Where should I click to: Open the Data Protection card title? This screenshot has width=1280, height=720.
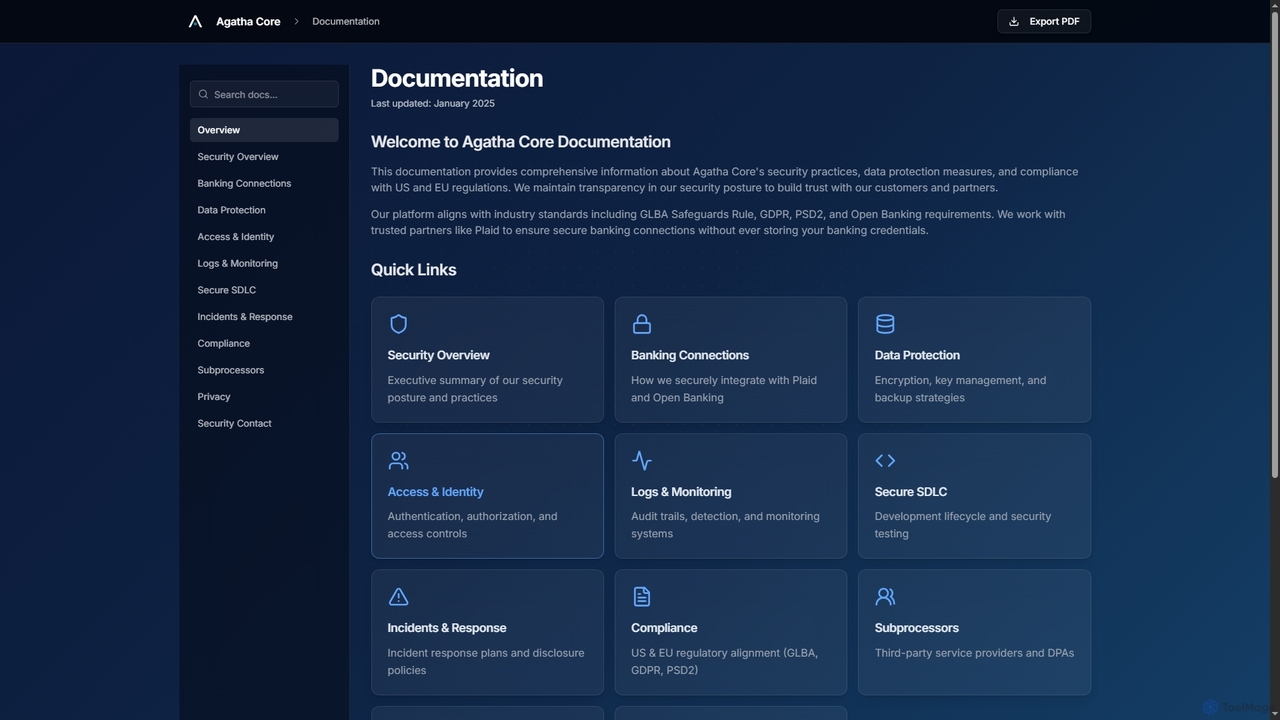917,355
